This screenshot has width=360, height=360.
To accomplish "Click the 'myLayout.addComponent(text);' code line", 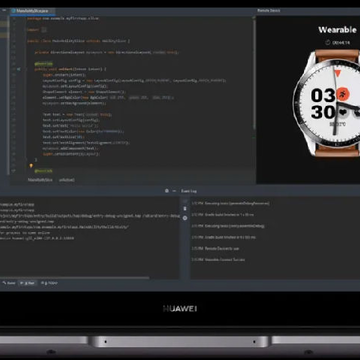I will pyautogui.click(x=71, y=149).
